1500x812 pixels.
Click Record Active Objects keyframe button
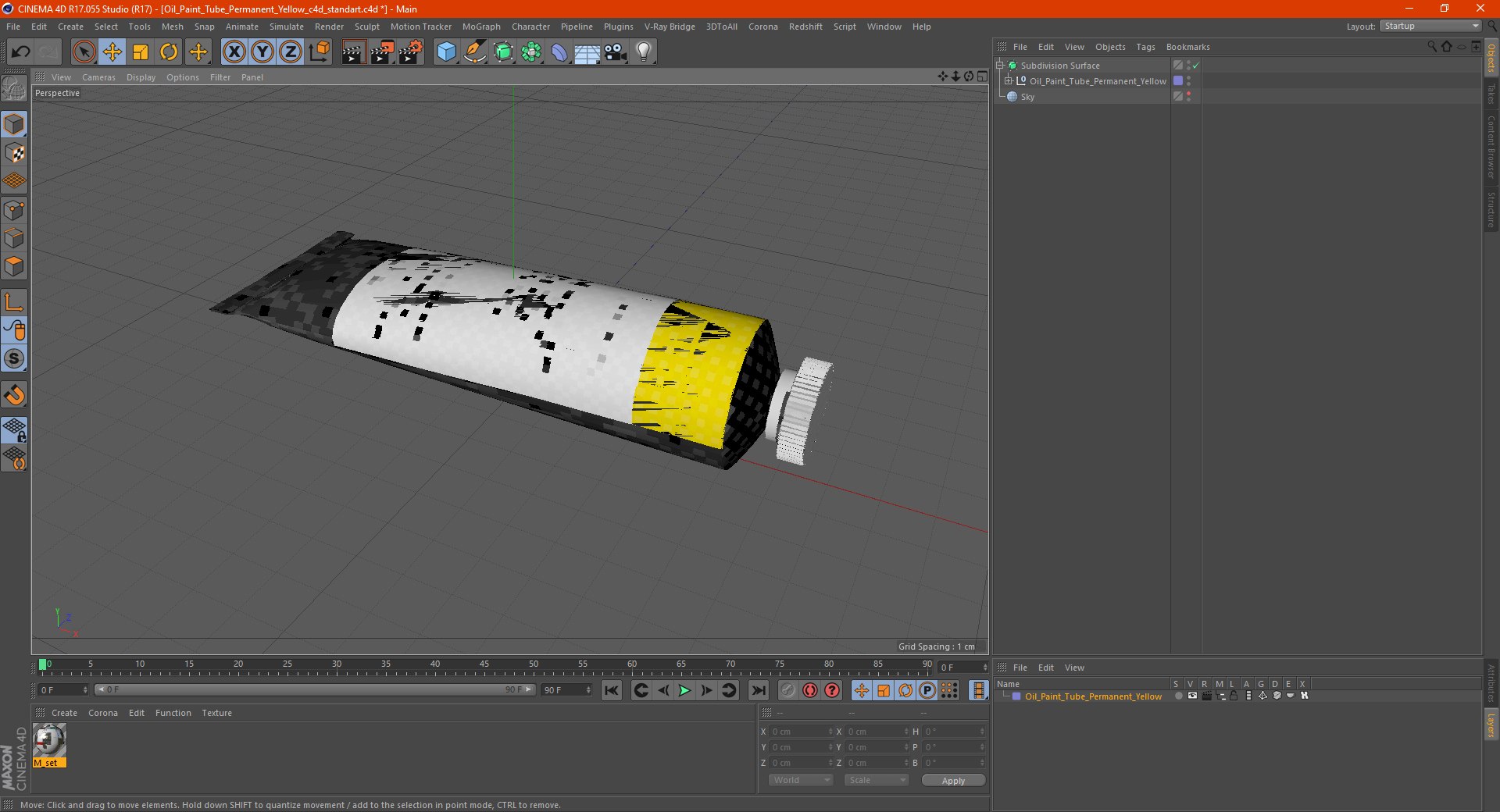pyautogui.click(x=787, y=690)
